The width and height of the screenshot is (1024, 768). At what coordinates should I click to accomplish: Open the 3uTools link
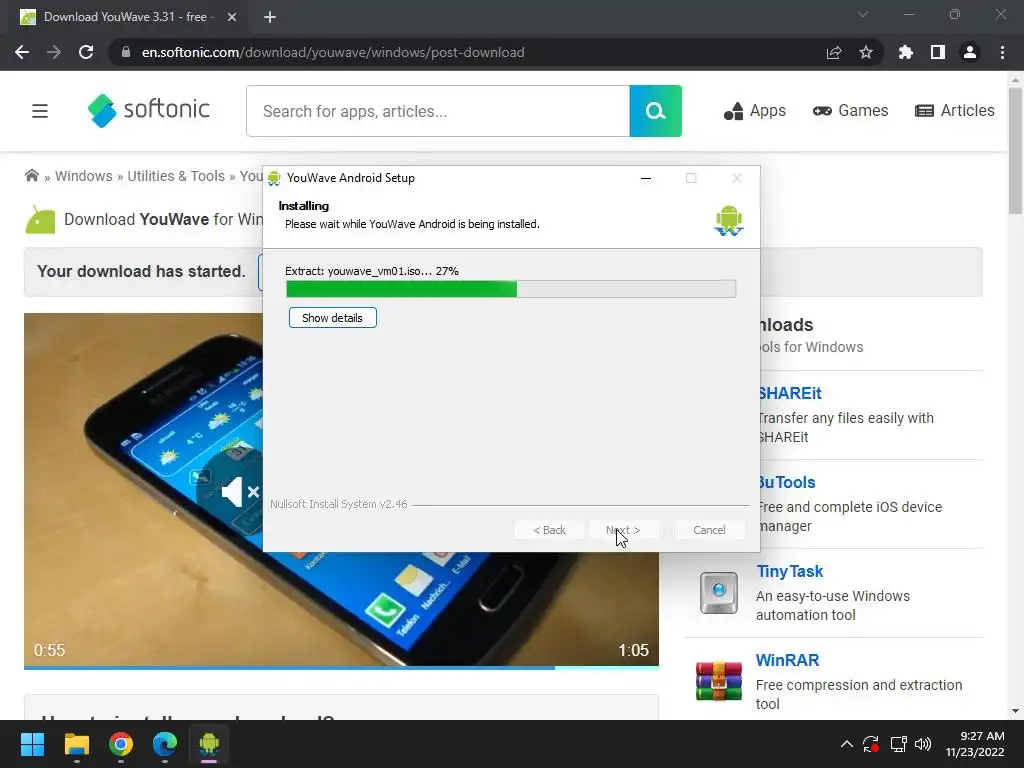tap(786, 483)
